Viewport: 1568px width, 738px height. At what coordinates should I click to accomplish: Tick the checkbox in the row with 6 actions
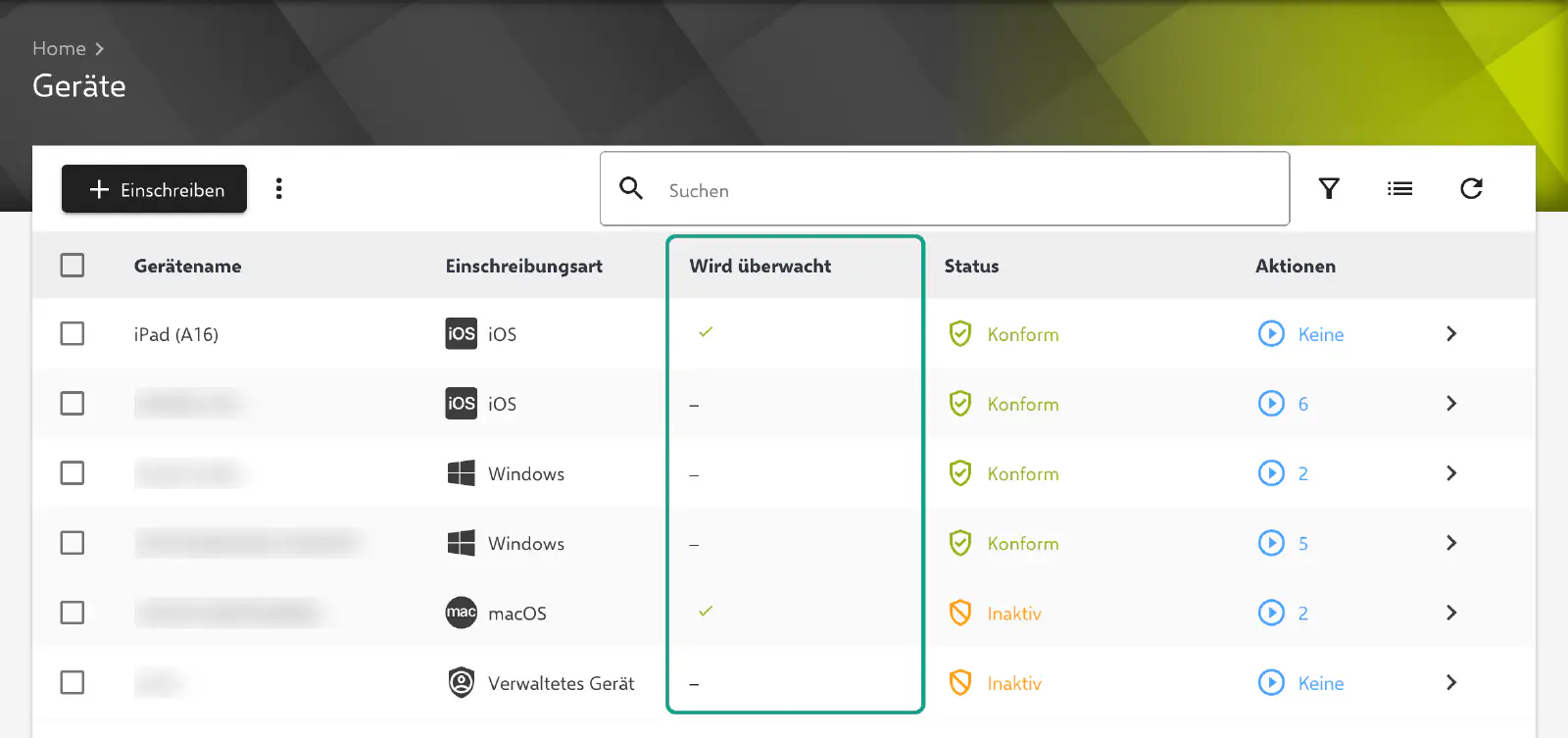click(73, 404)
